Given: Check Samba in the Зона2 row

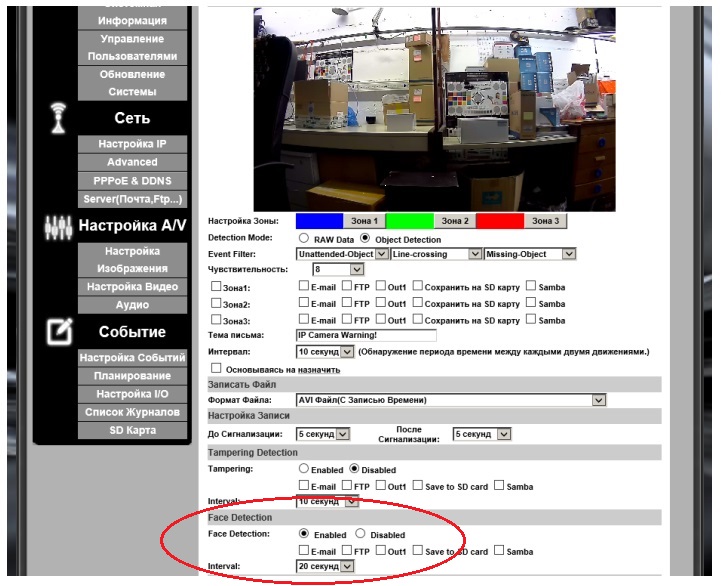Looking at the screenshot, I should tap(531, 302).
